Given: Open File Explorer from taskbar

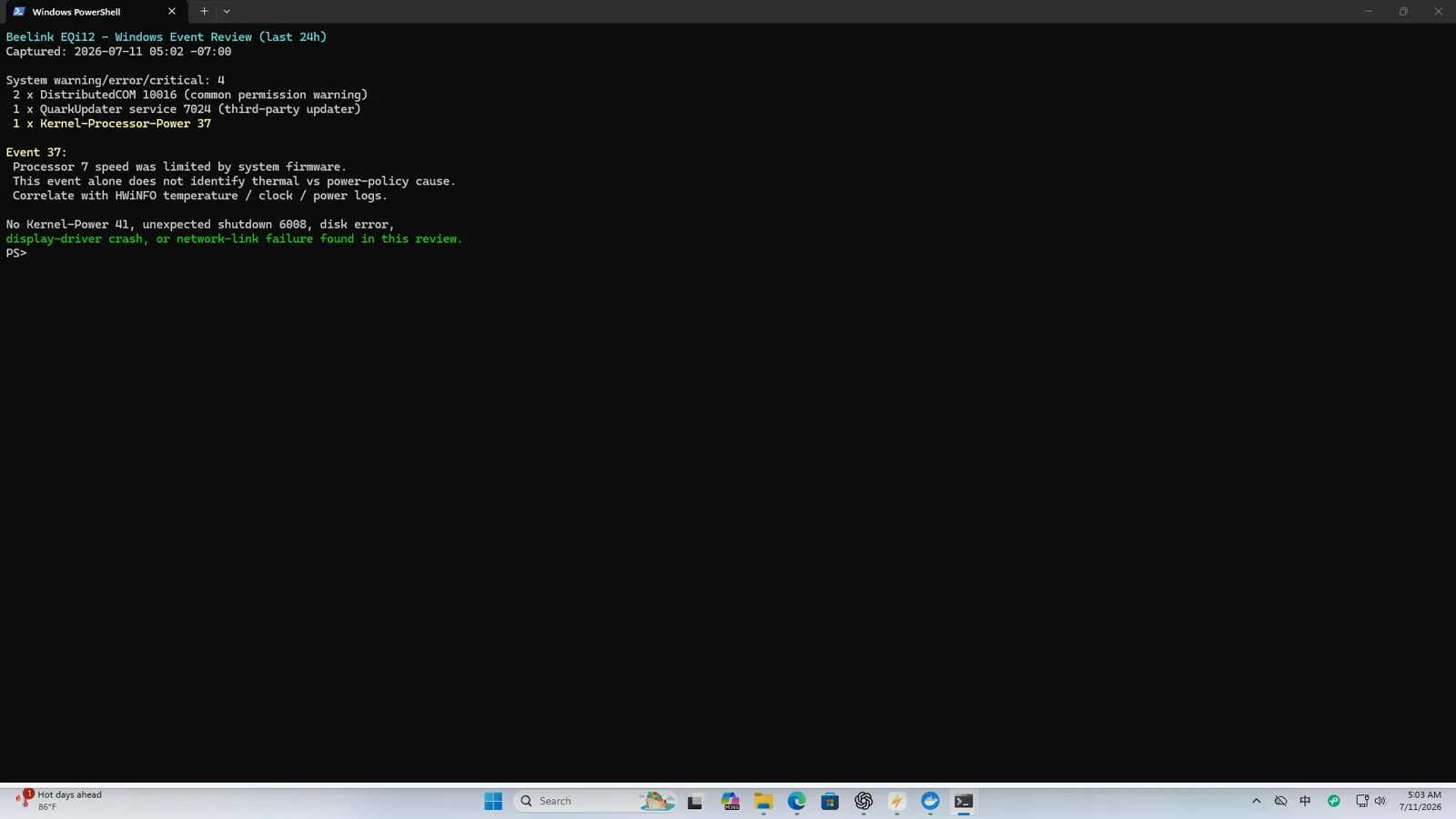Looking at the screenshot, I should 763,801.
